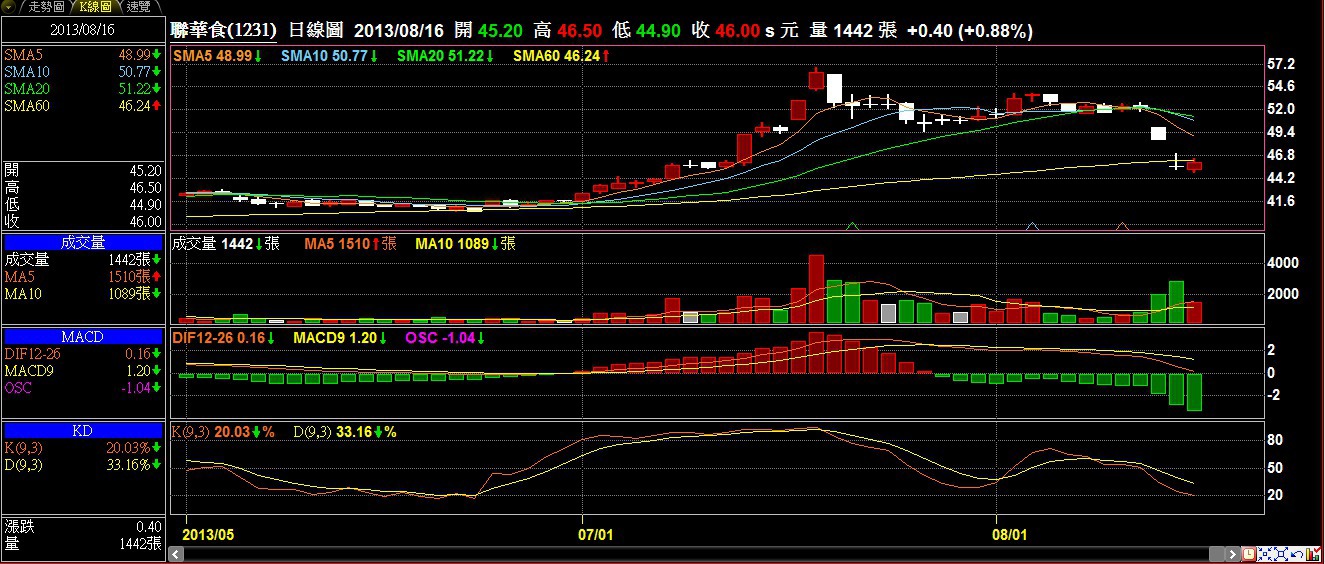Click sidebar OSC -1.04 row

pos(83,388)
